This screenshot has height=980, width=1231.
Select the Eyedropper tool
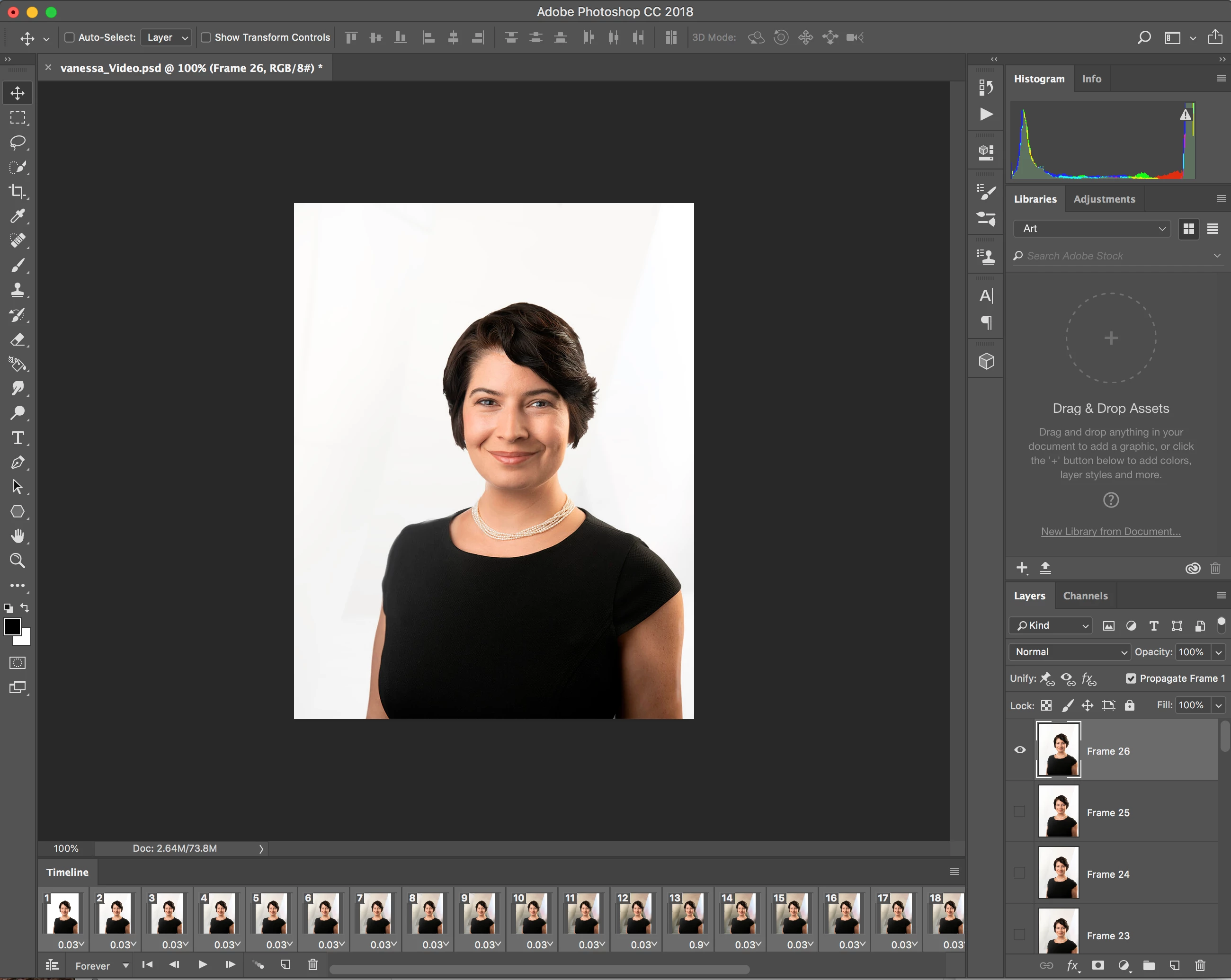tap(18, 216)
